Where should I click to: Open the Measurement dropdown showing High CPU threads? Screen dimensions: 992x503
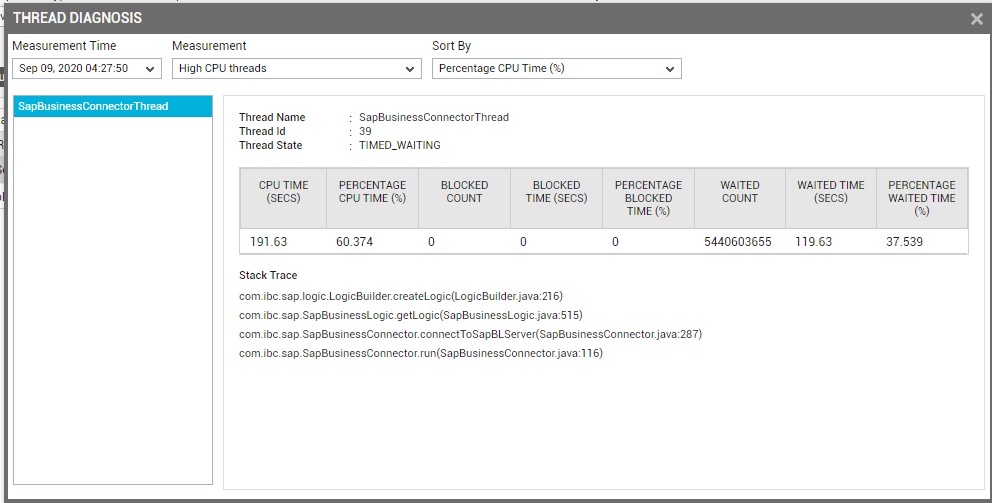tap(297, 68)
